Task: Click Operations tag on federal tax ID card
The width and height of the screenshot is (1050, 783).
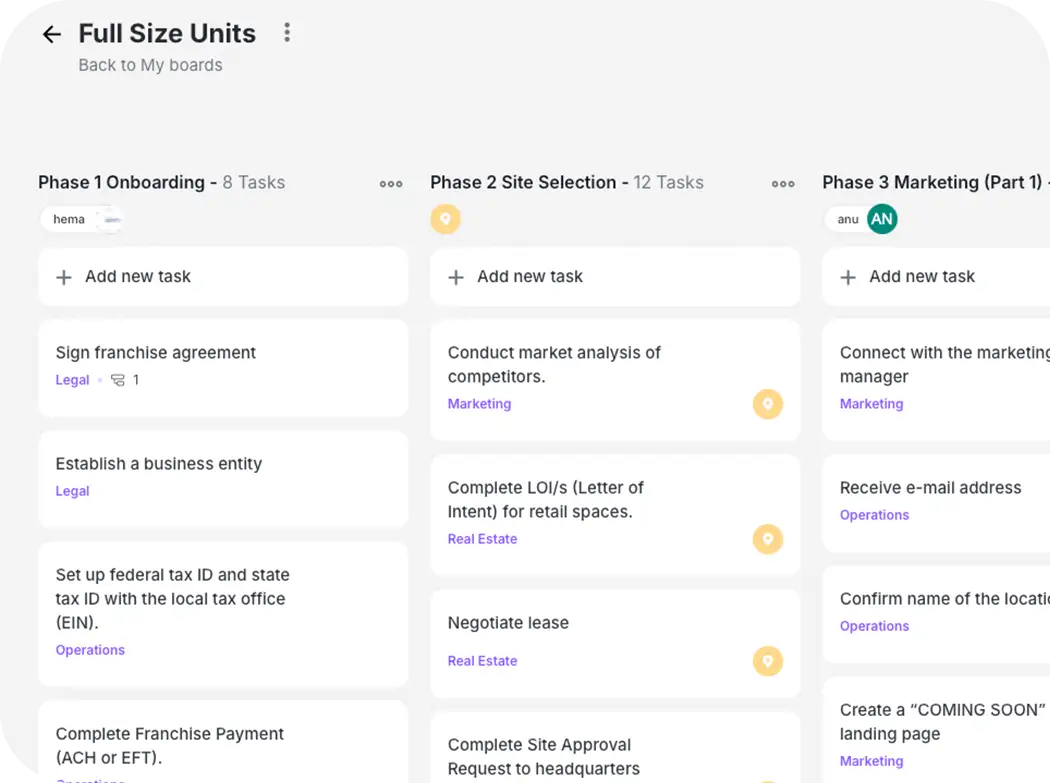Action: pyautogui.click(x=90, y=650)
